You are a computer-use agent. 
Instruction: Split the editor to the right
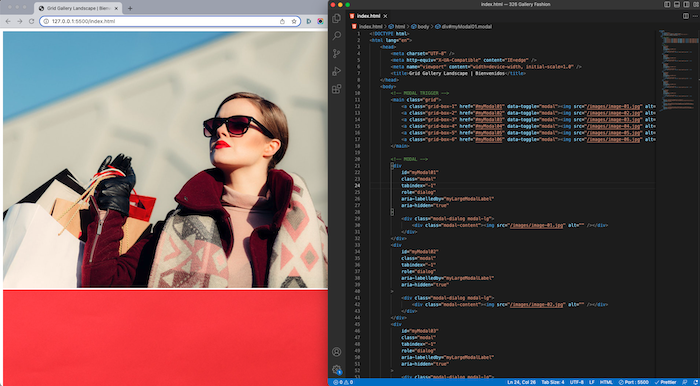coord(685,16)
